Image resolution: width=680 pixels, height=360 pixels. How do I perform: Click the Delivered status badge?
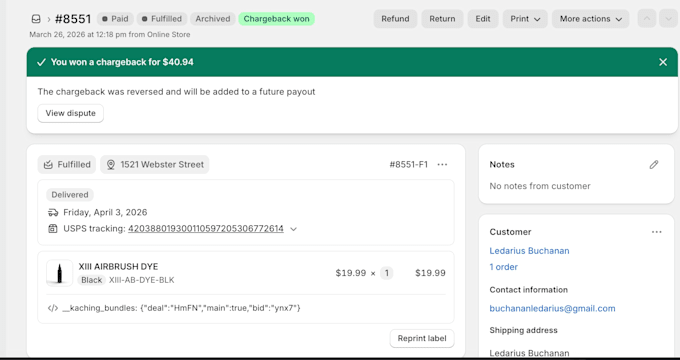tap(70, 195)
